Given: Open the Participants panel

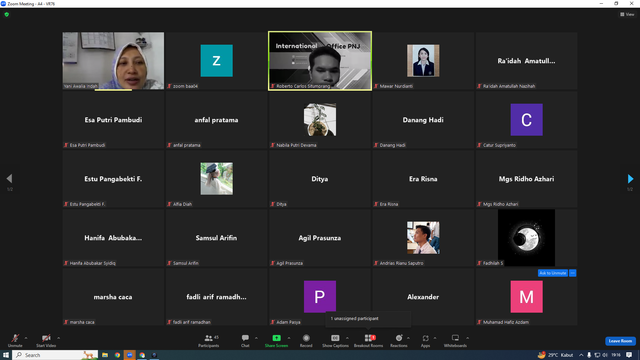Looking at the screenshot, I should pyautogui.click(x=209, y=340).
